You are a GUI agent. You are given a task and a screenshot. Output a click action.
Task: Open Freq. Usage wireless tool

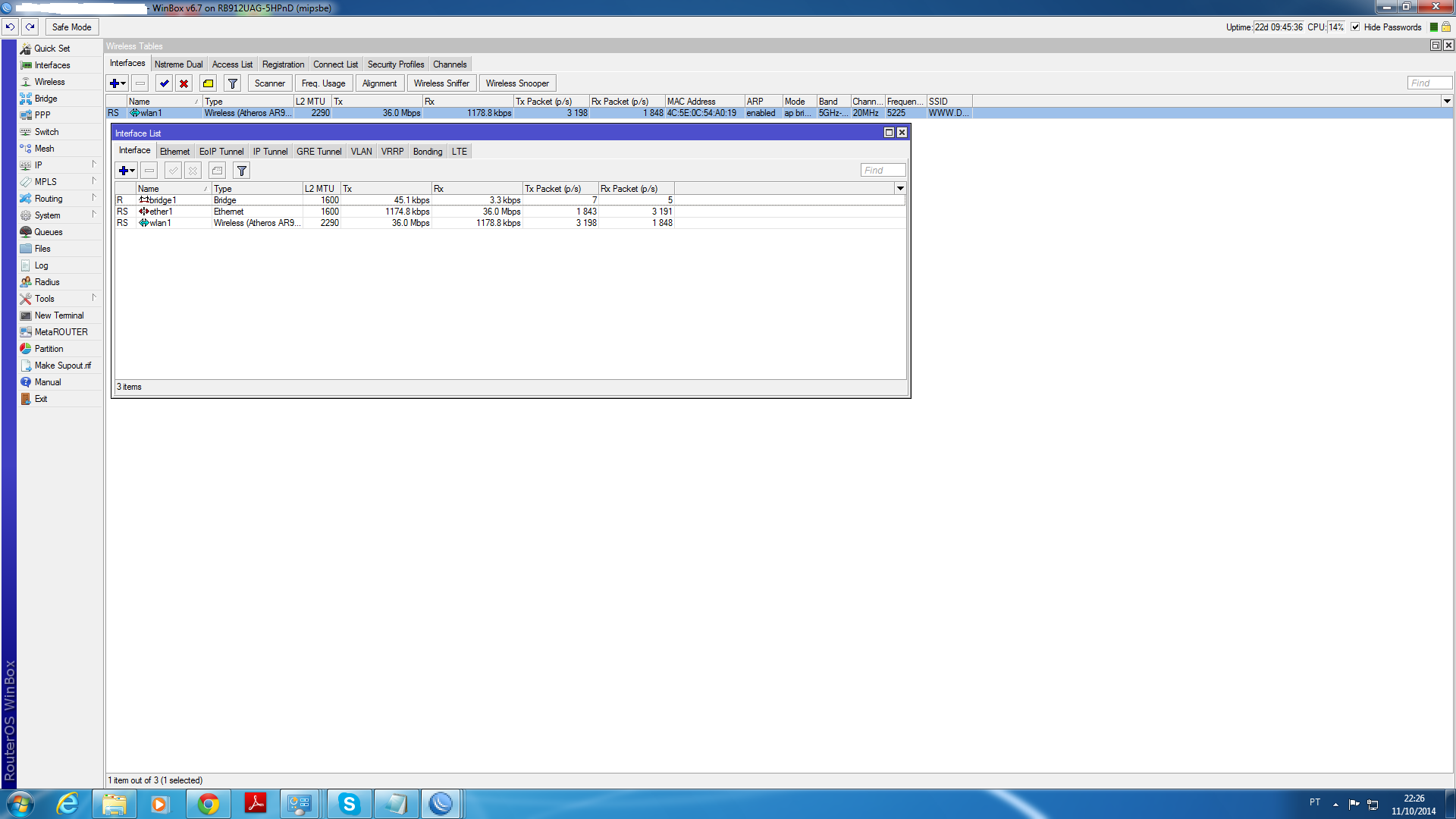coord(322,83)
